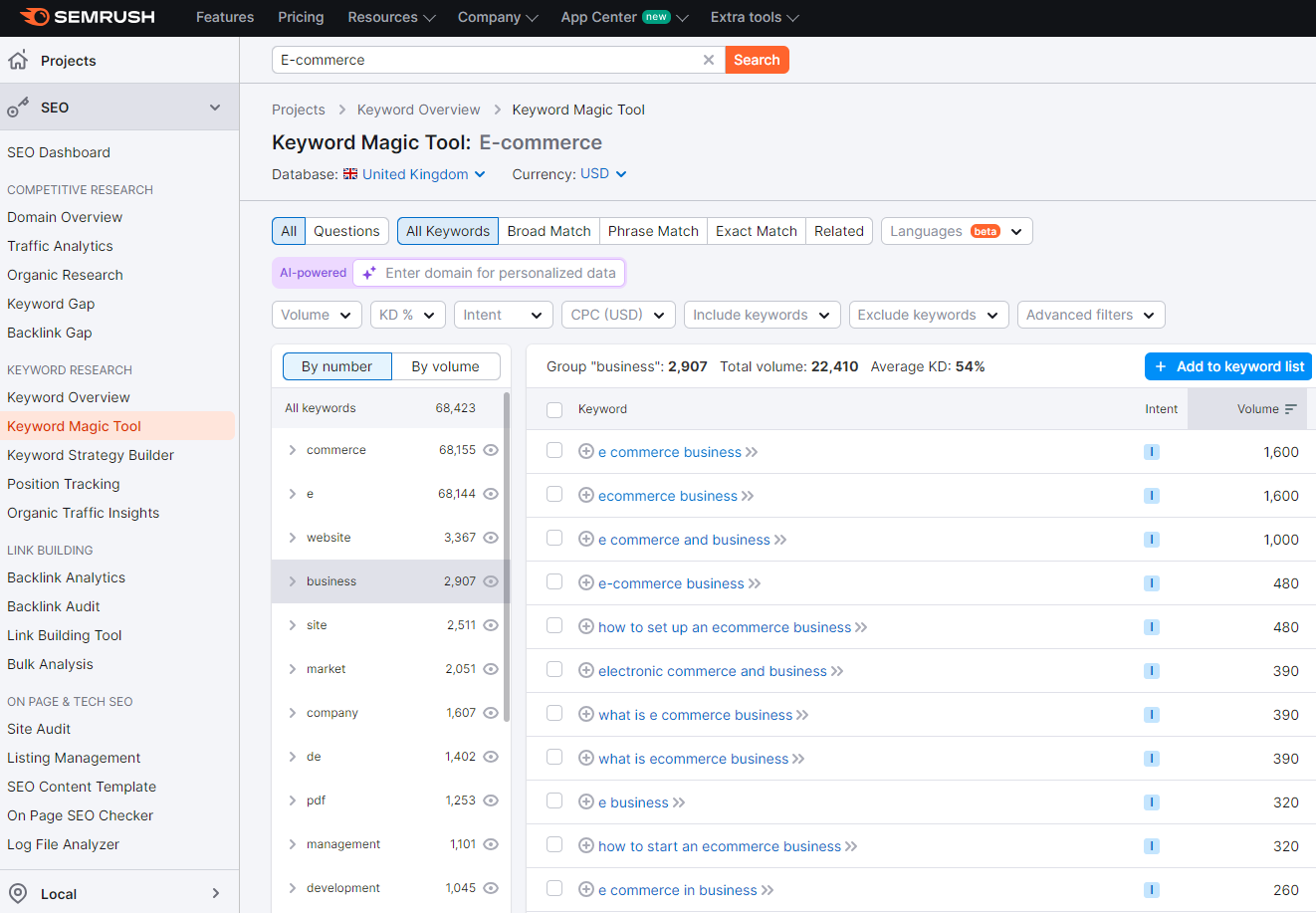Click the Volume column sort icon
This screenshot has width=1316, height=913.
tap(1291, 409)
